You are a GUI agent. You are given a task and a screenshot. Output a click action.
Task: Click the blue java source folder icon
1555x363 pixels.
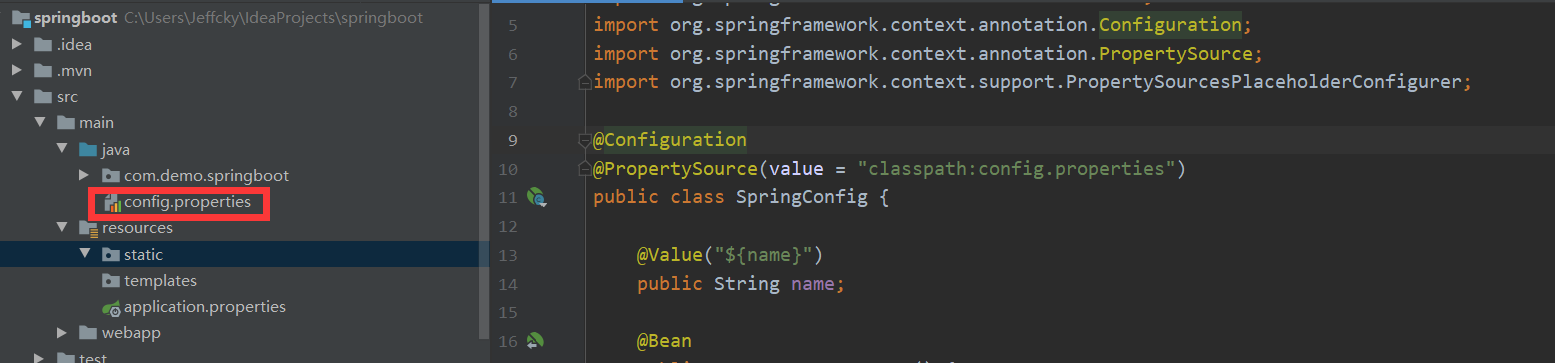click(88, 150)
